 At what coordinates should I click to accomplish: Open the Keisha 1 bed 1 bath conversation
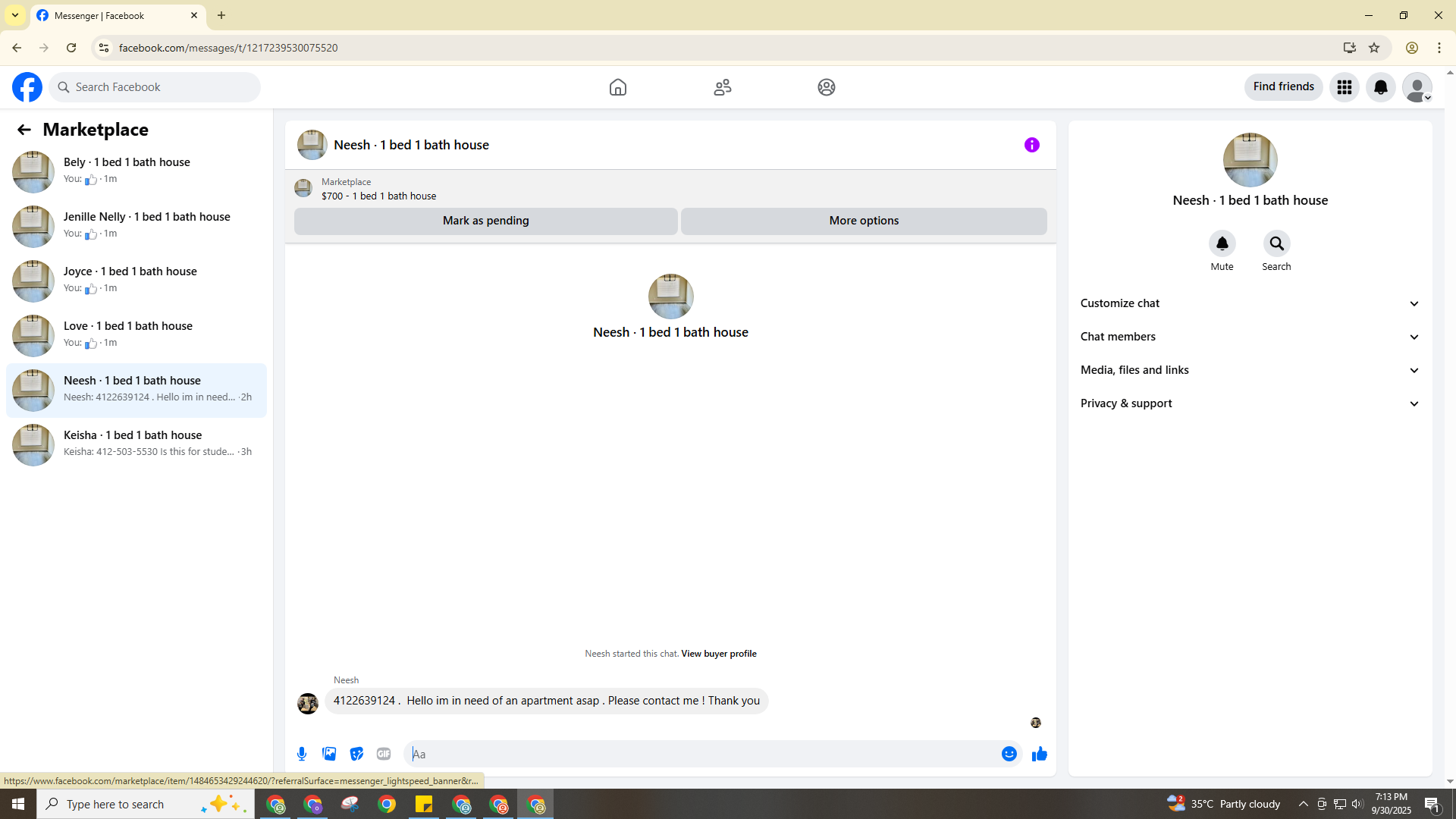136,444
